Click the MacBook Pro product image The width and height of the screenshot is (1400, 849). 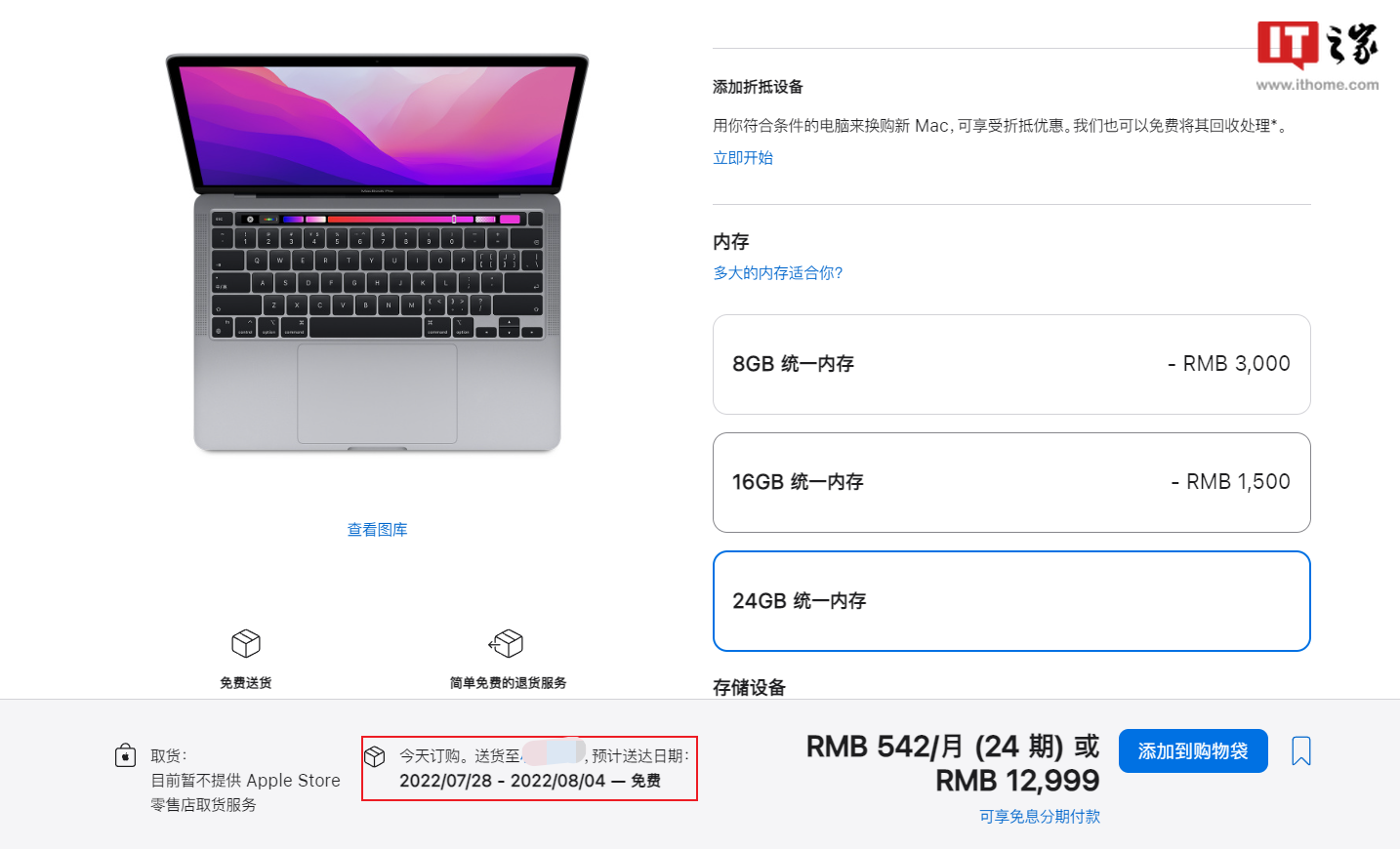point(377,254)
